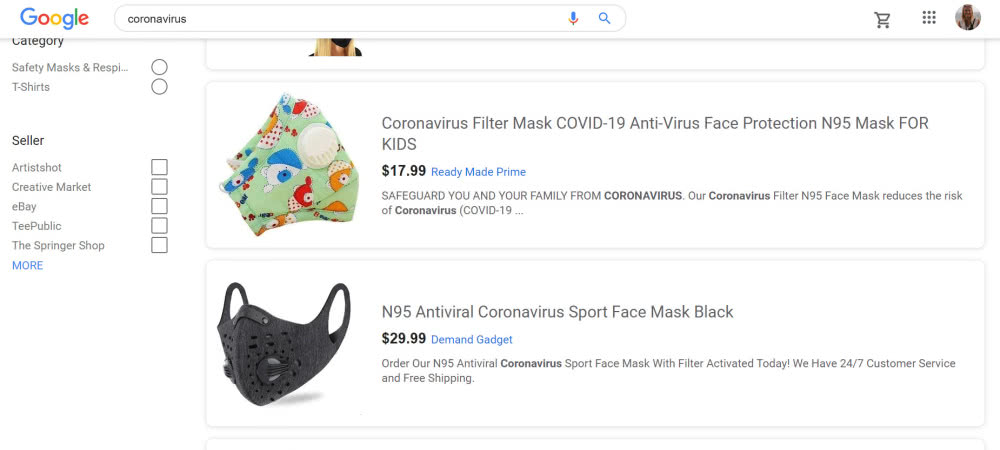Visit the Demand Gadget seller link
Image resolution: width=1000 pixels, height=450 pixels.
[472, 340]
